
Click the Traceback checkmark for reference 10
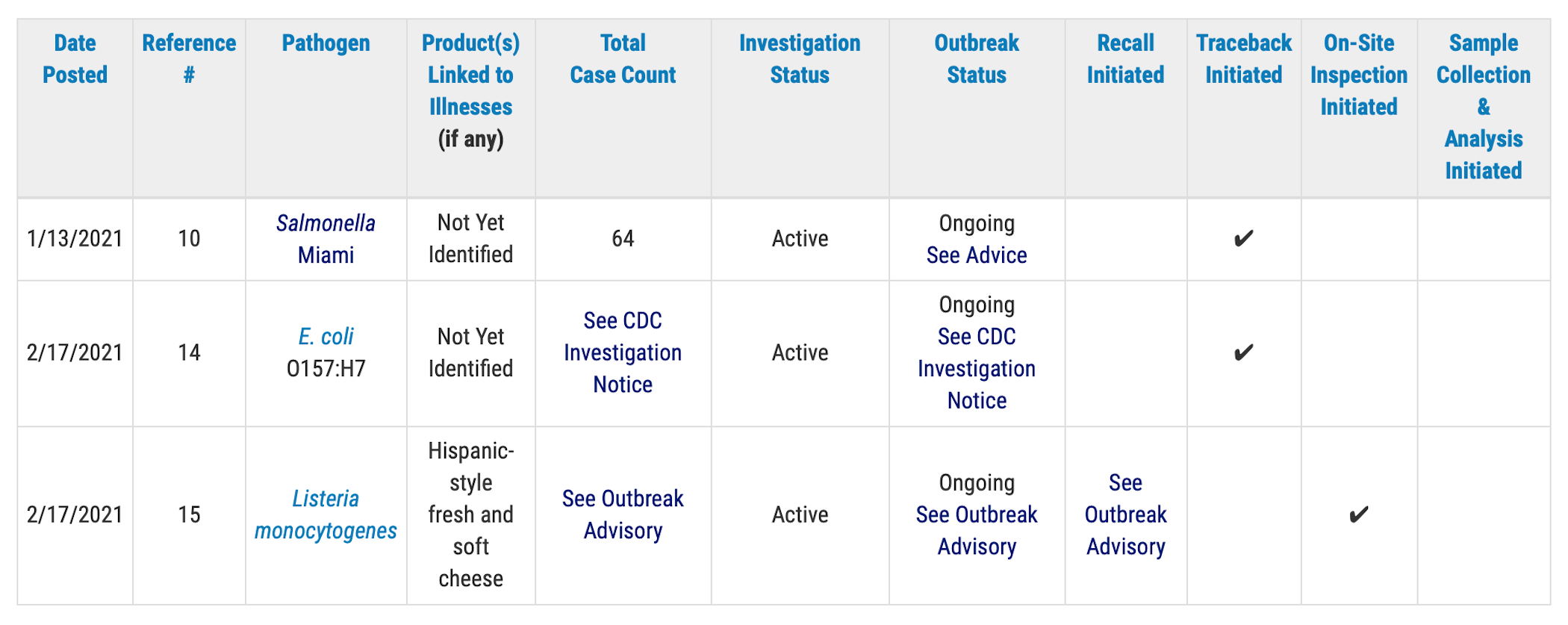[1243, 239]
